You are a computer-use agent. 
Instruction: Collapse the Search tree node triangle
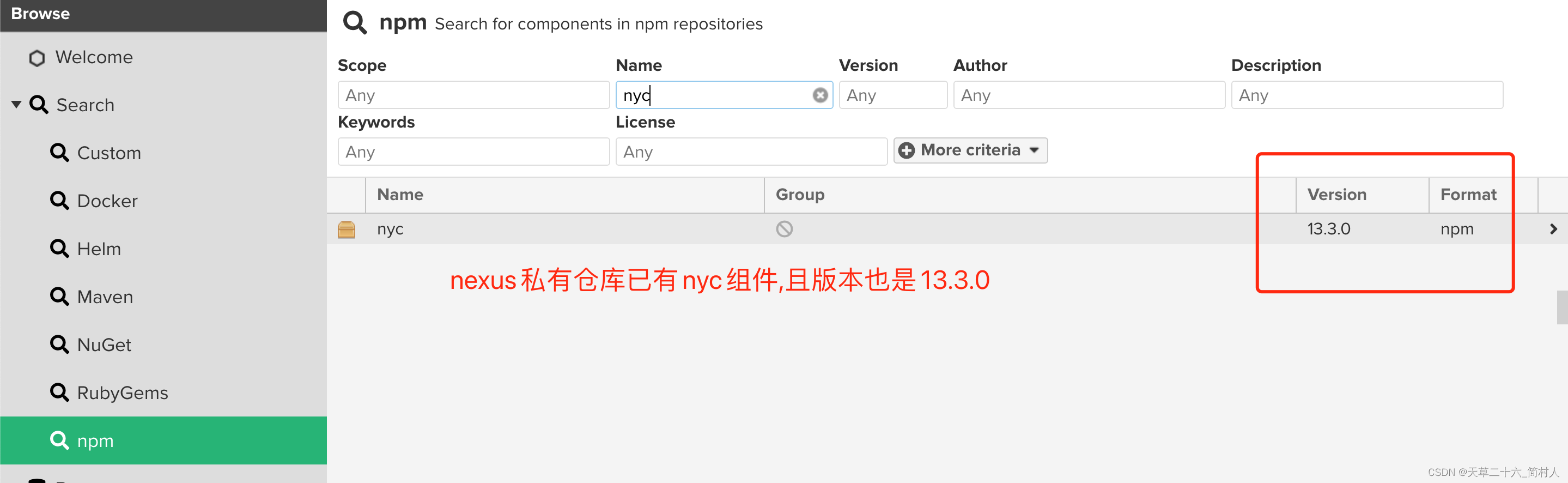click(x=16, y=105)
